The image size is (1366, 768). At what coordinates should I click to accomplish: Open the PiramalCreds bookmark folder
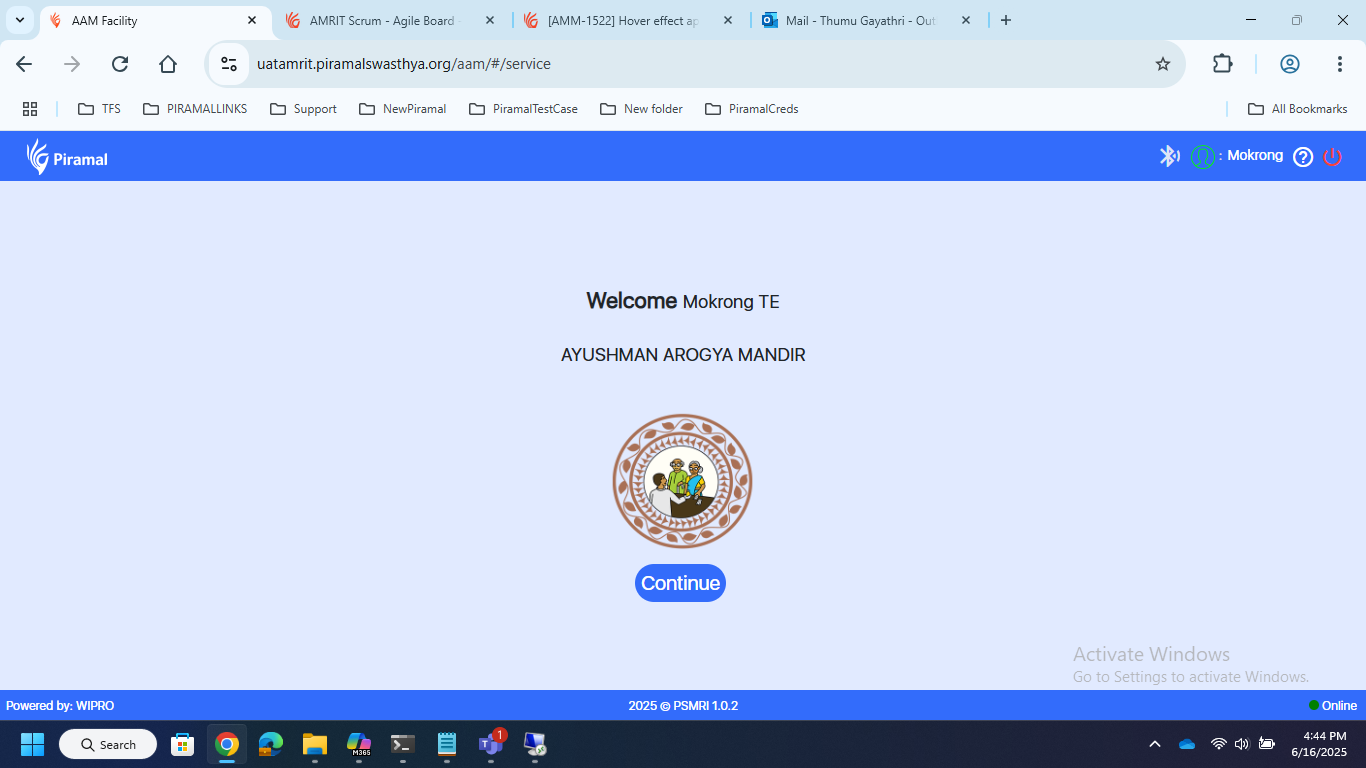click(751, 109)
